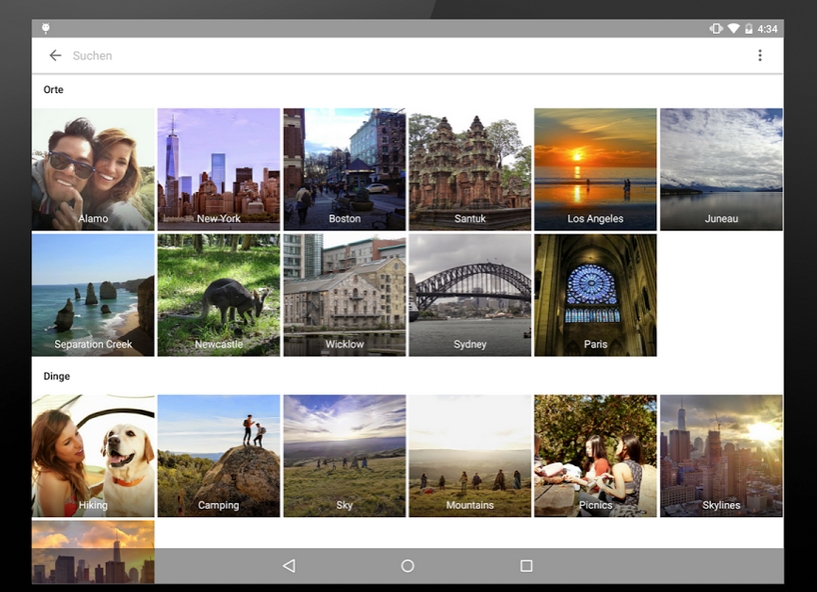The height and width of the screenshot is (592, 817).
Task: Select the Paris stained glass thumbnail
Action: click(x=595, y=295)
